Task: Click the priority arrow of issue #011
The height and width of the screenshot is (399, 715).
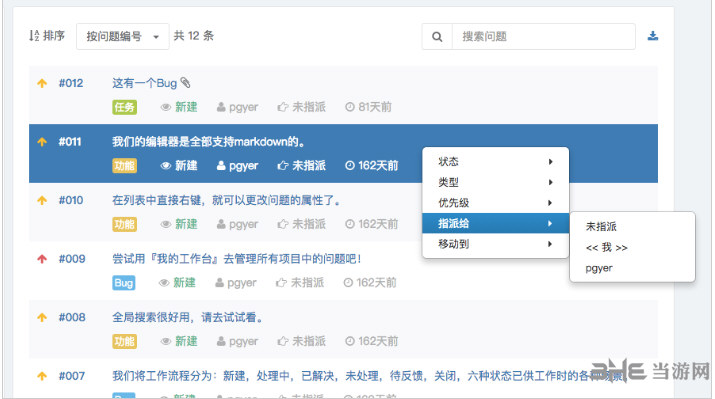Action: [x=42, y=142]
